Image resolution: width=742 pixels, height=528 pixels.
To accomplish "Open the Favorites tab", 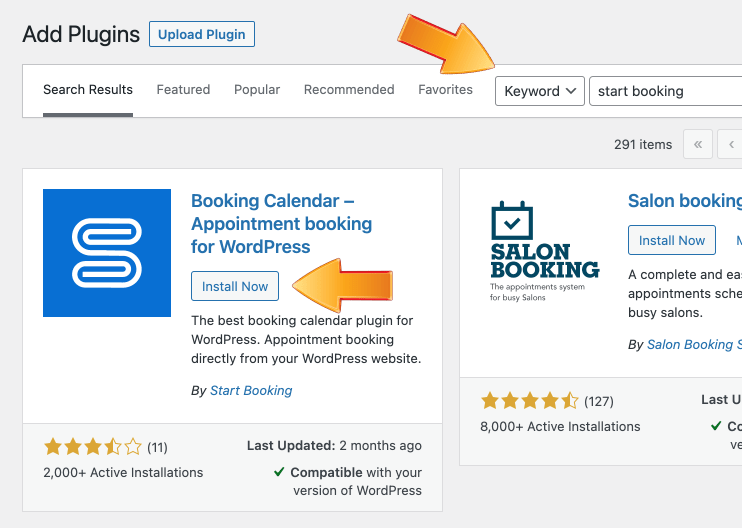I will click(445, 90).
